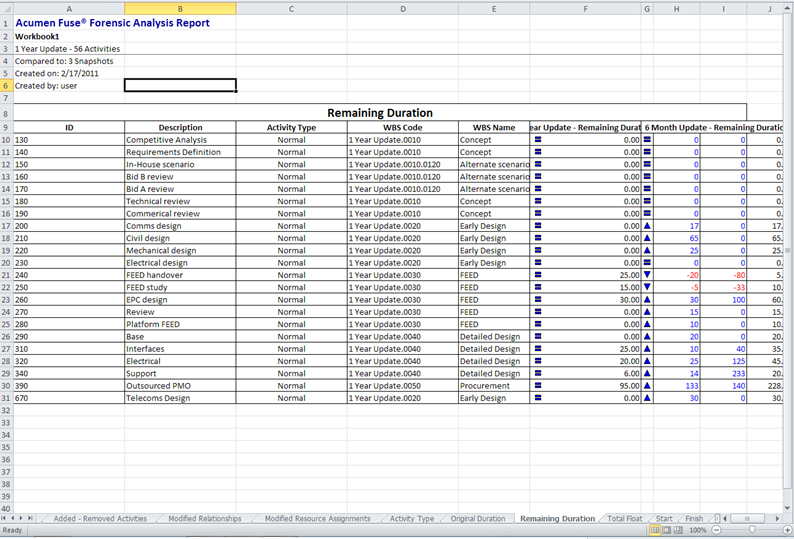Click the up arrow indicator for Comms design
The image size is (794, 539).
pyautogui.click(x=647, y=226)
